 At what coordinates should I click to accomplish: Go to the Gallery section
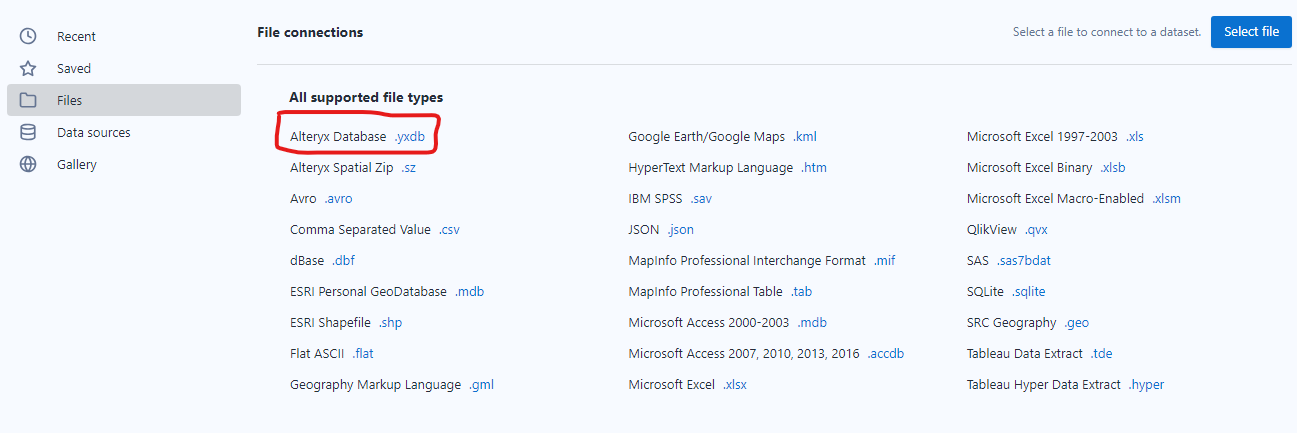[x=77, y=164]
